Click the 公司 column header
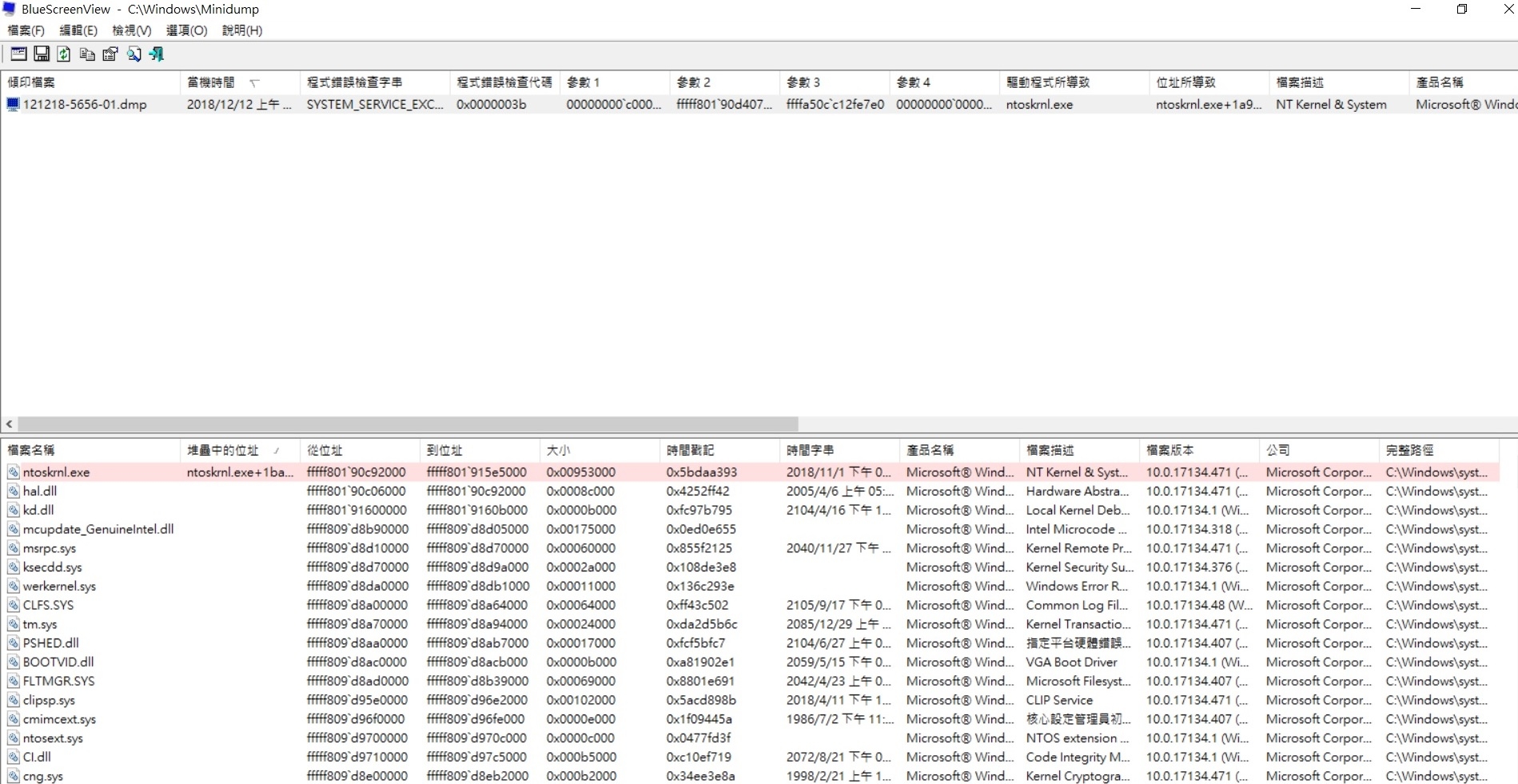Viewport: 1518px width, 784px height. [1319, 450]
